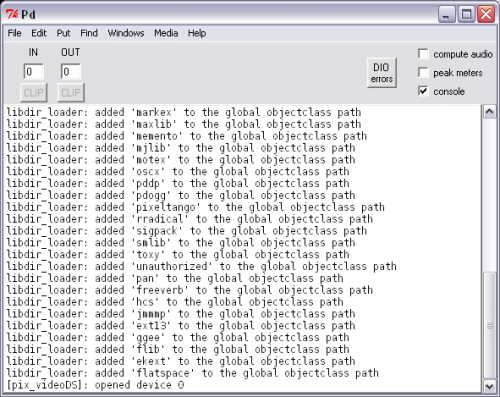This screenshot has width=500, height=397.
Task: Click the console line mentioning 'oscx'
Action: (178, 172)
